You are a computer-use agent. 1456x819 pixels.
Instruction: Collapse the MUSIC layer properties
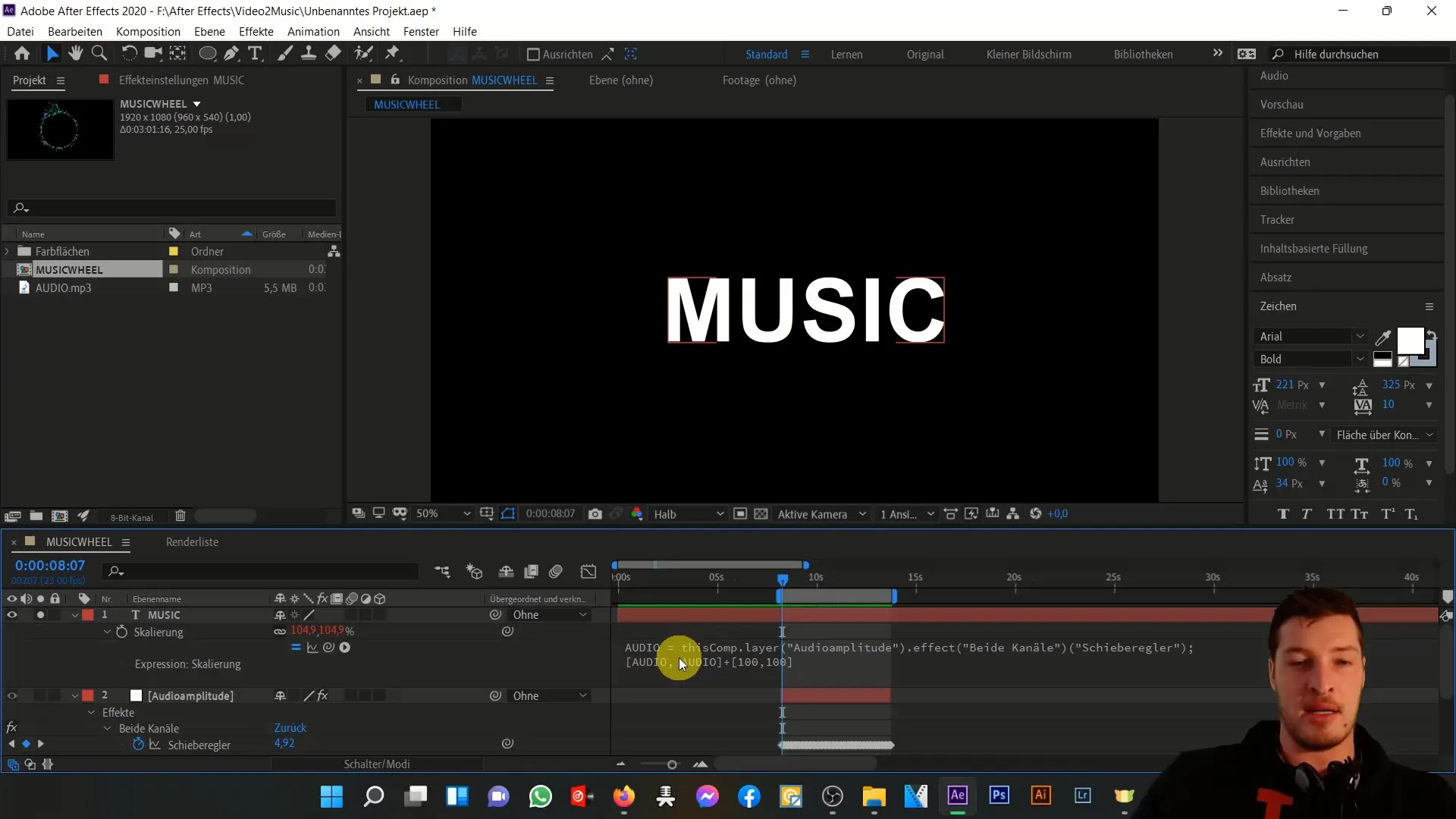tap(75, 616)
